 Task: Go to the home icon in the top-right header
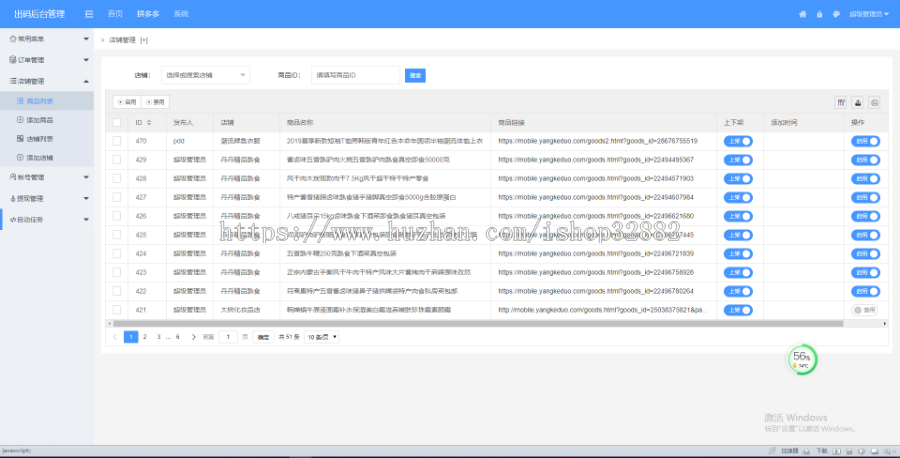coord(802,14)
